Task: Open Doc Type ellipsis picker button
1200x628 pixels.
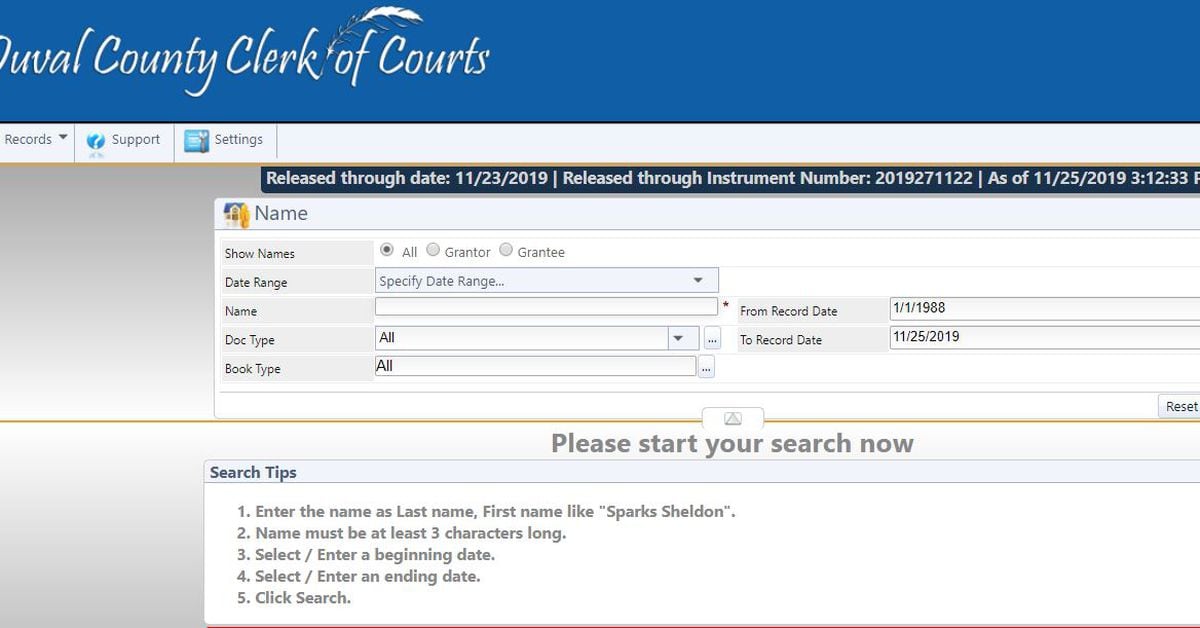Action: pos(712,339)
